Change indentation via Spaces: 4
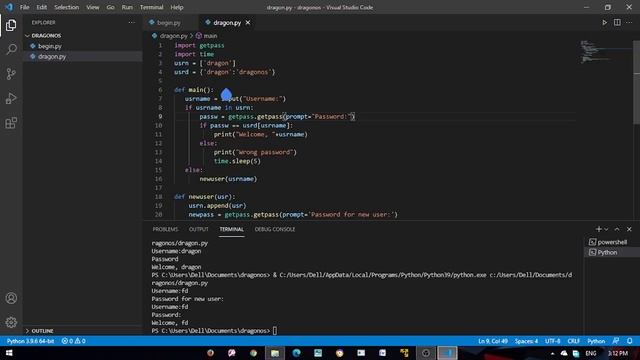Screen dimensions: 640x360 [x=526, y=341]
